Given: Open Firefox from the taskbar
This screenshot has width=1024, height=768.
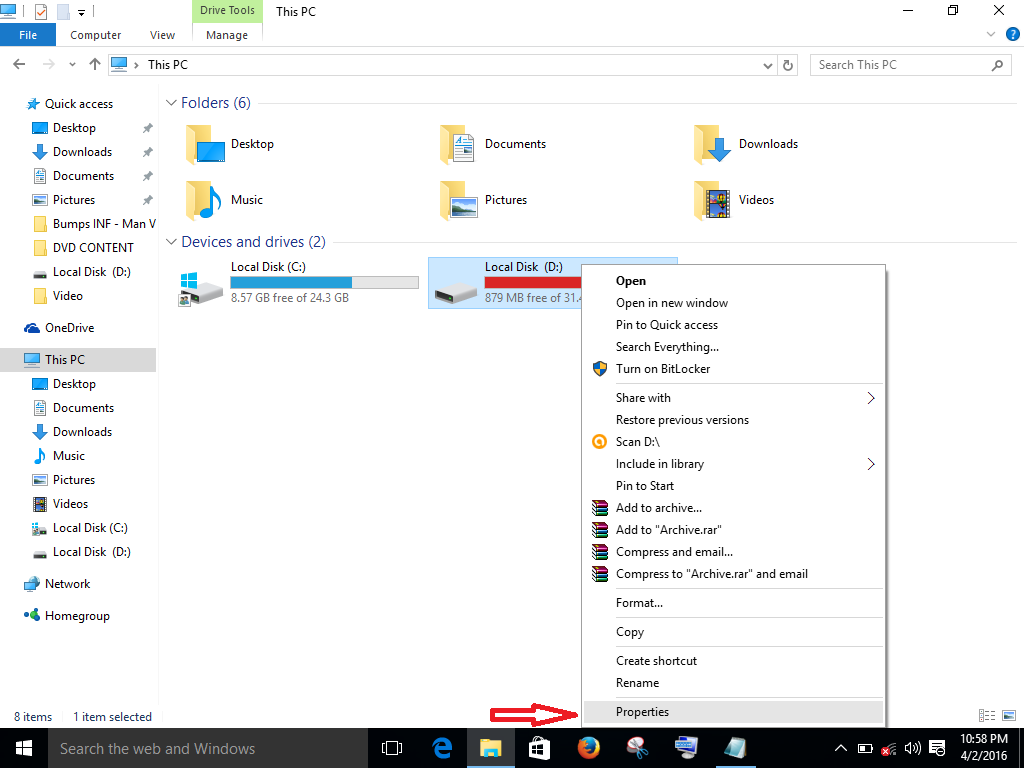Looking at the screenshot, I should coord(588,747).
